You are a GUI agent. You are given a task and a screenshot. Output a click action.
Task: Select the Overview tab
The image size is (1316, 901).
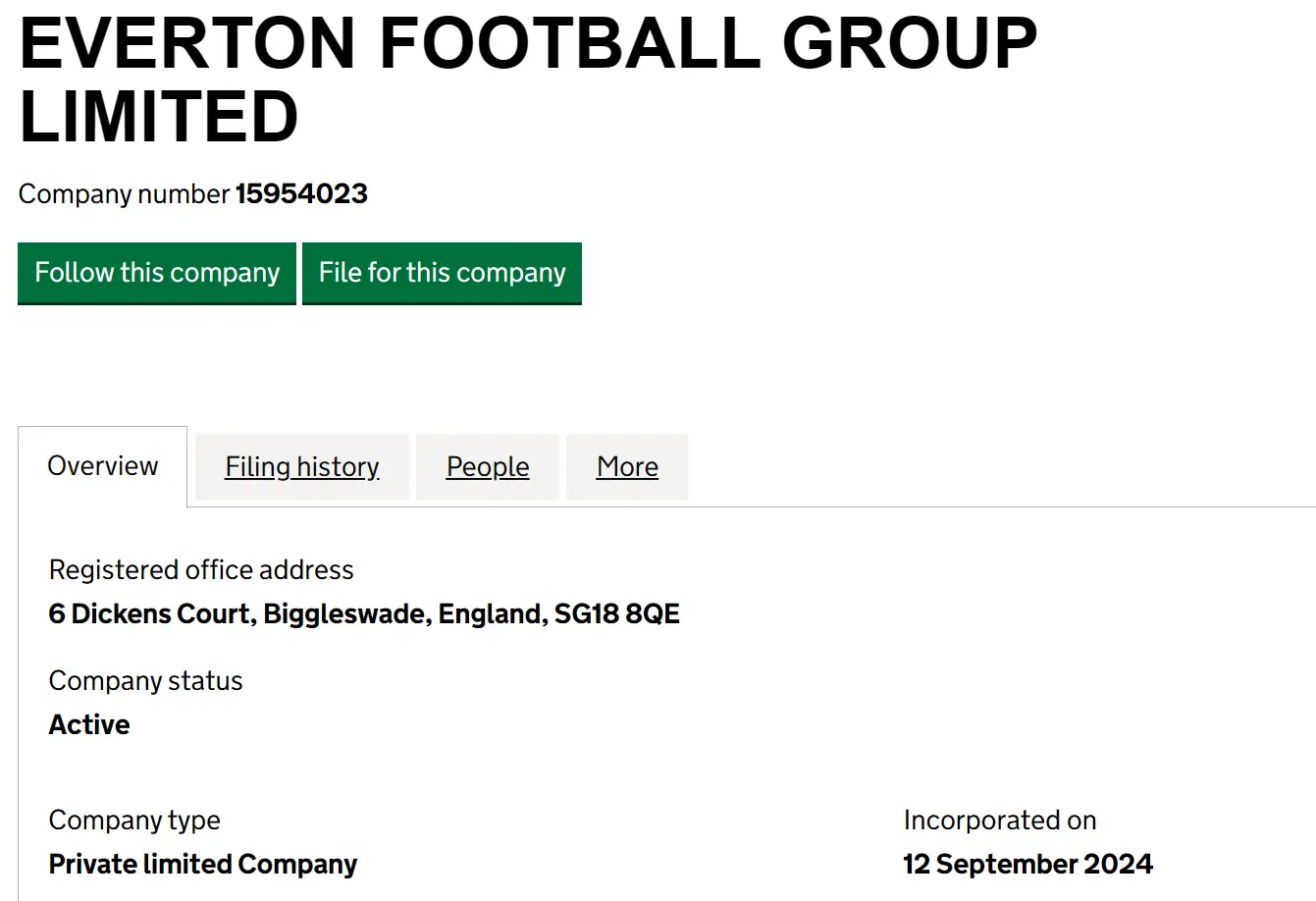click(103, 466)
